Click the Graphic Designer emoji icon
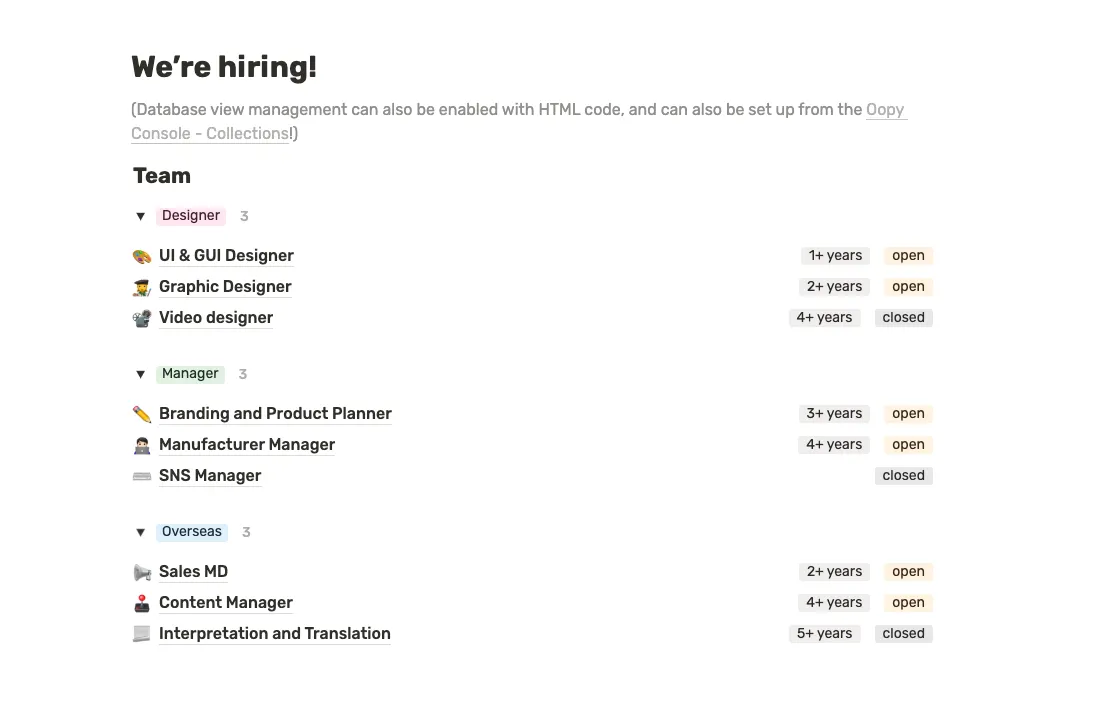Viewport: 1101px width, 705px height. [142, 287]
